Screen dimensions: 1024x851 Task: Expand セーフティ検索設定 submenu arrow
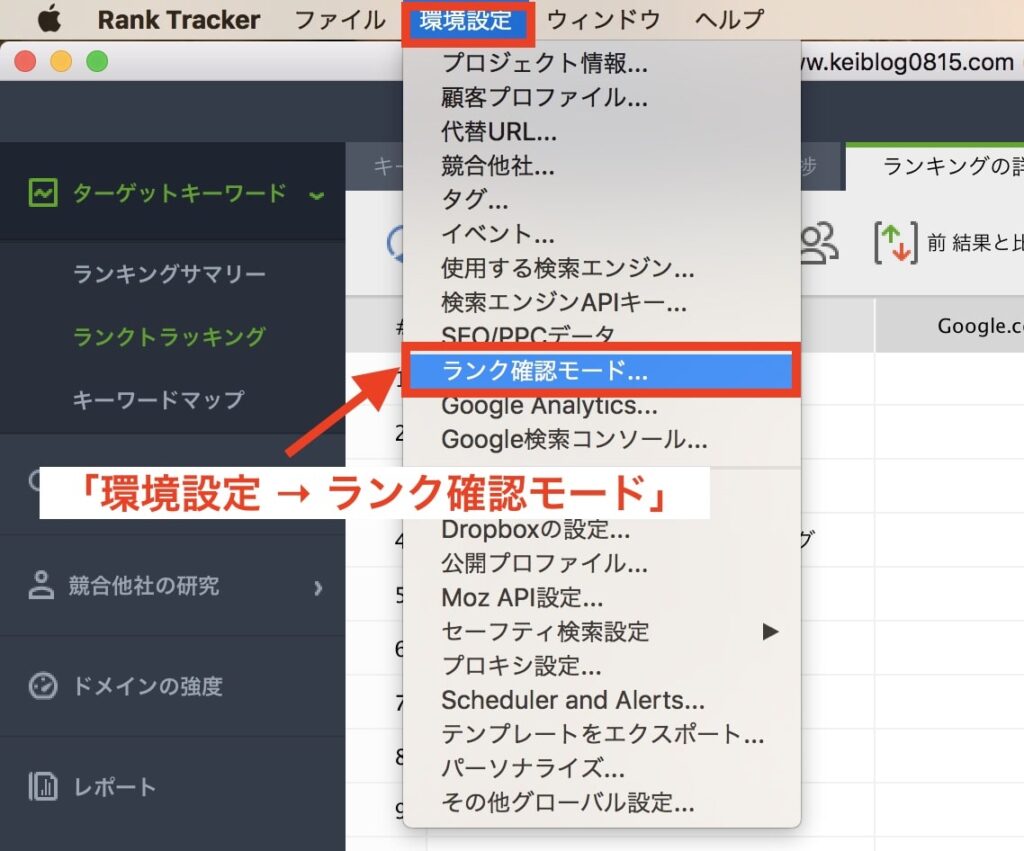click(771, 632)
